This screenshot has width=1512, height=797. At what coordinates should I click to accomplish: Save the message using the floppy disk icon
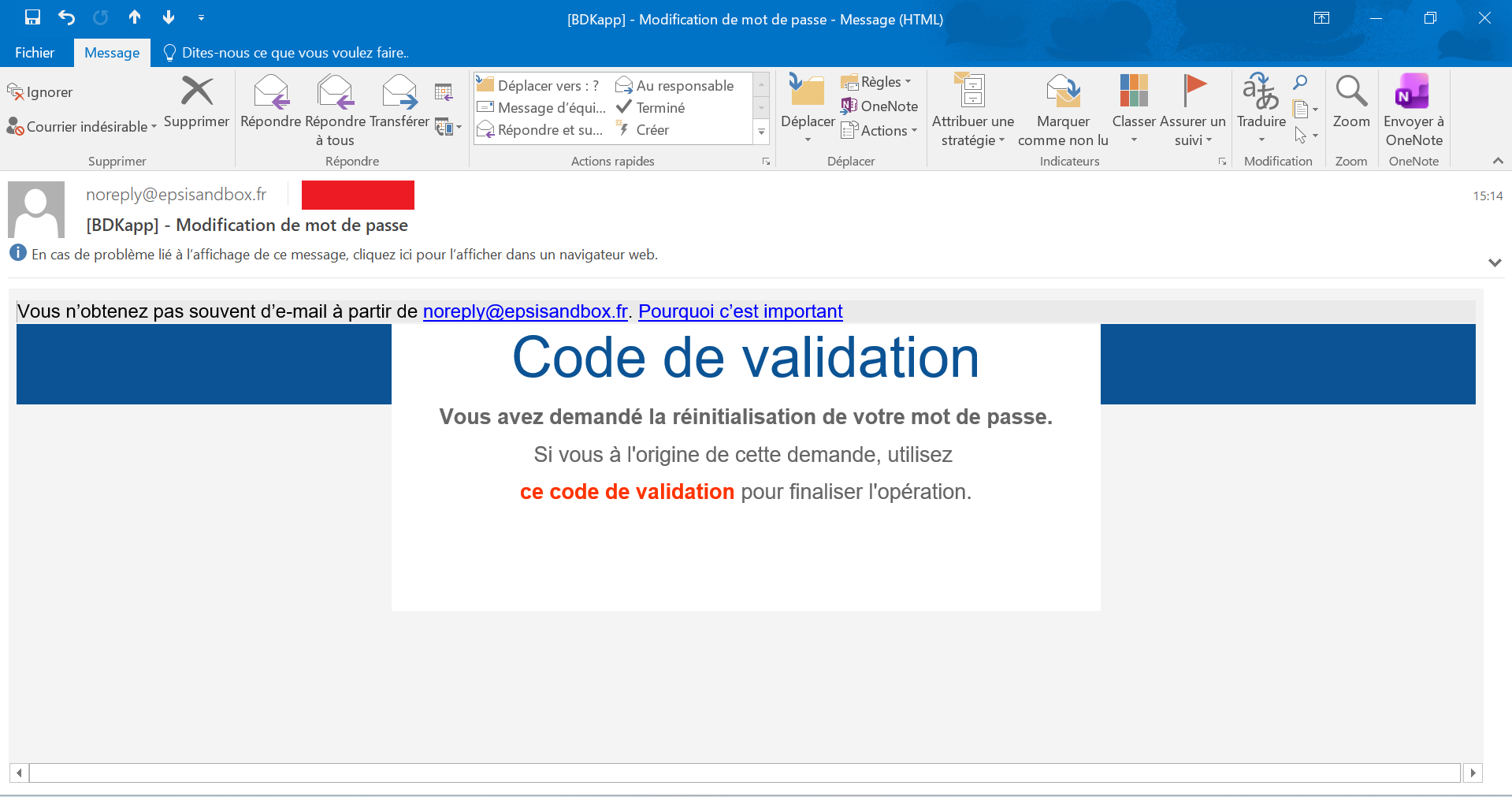click(x=32, y=17)
